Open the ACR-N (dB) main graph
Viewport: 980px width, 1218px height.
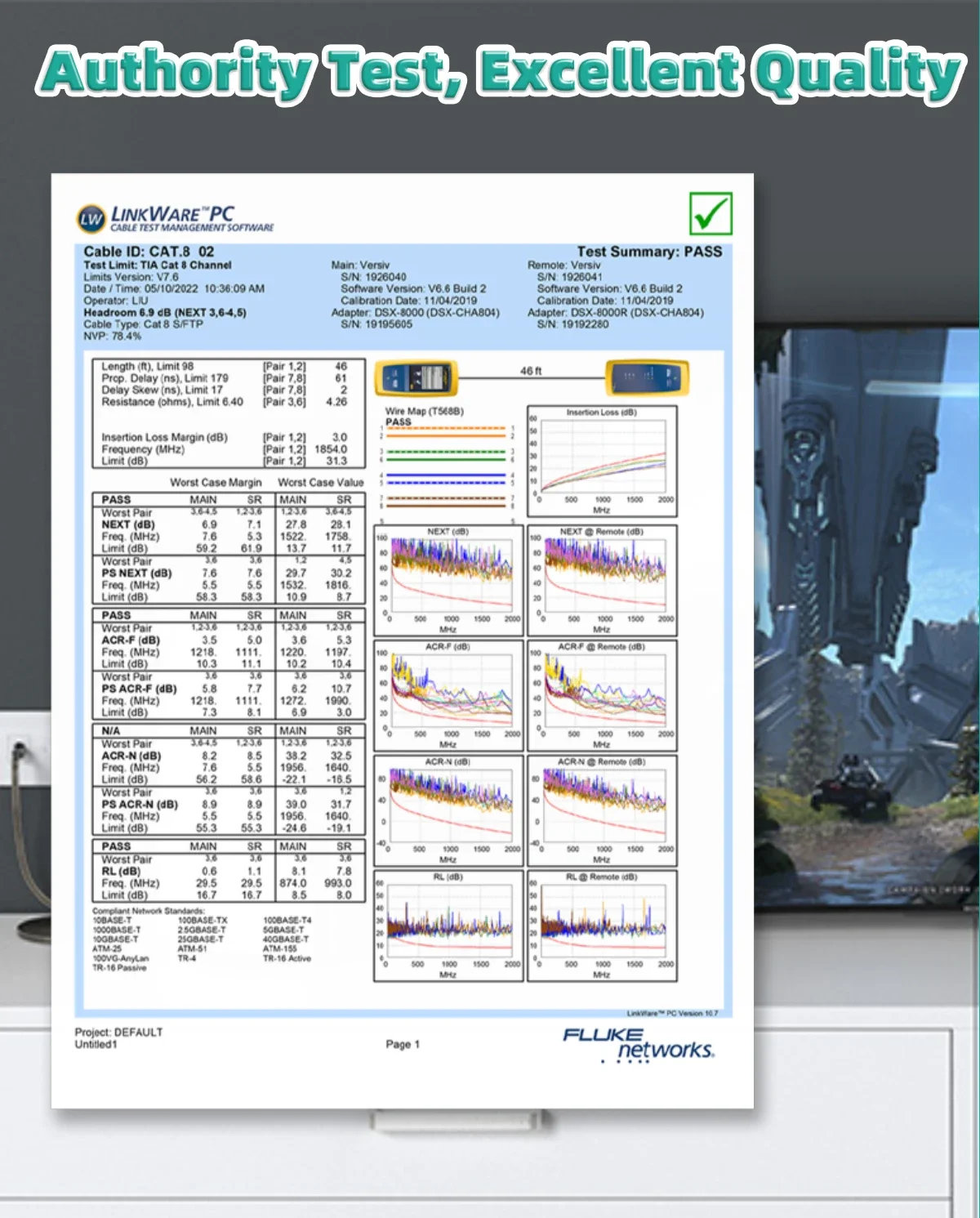click(448, 810)
